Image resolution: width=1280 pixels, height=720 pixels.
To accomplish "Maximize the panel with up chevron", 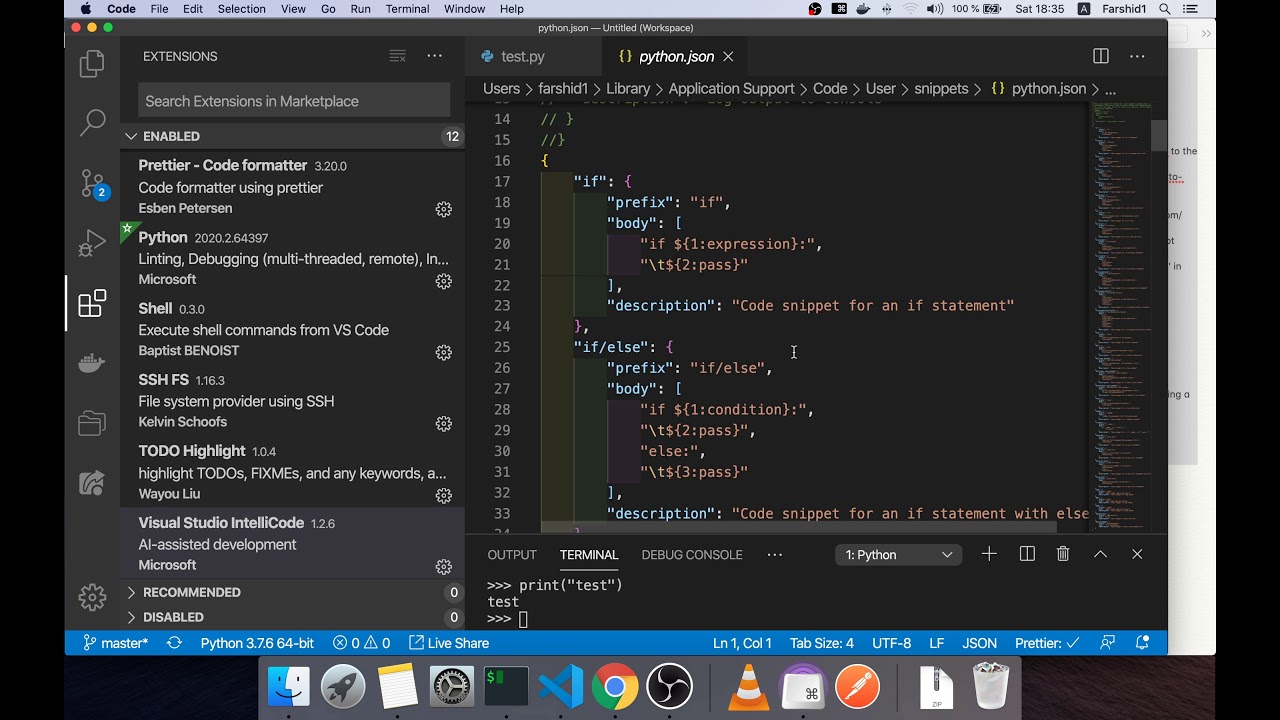I will click(x=1100, y=554).
